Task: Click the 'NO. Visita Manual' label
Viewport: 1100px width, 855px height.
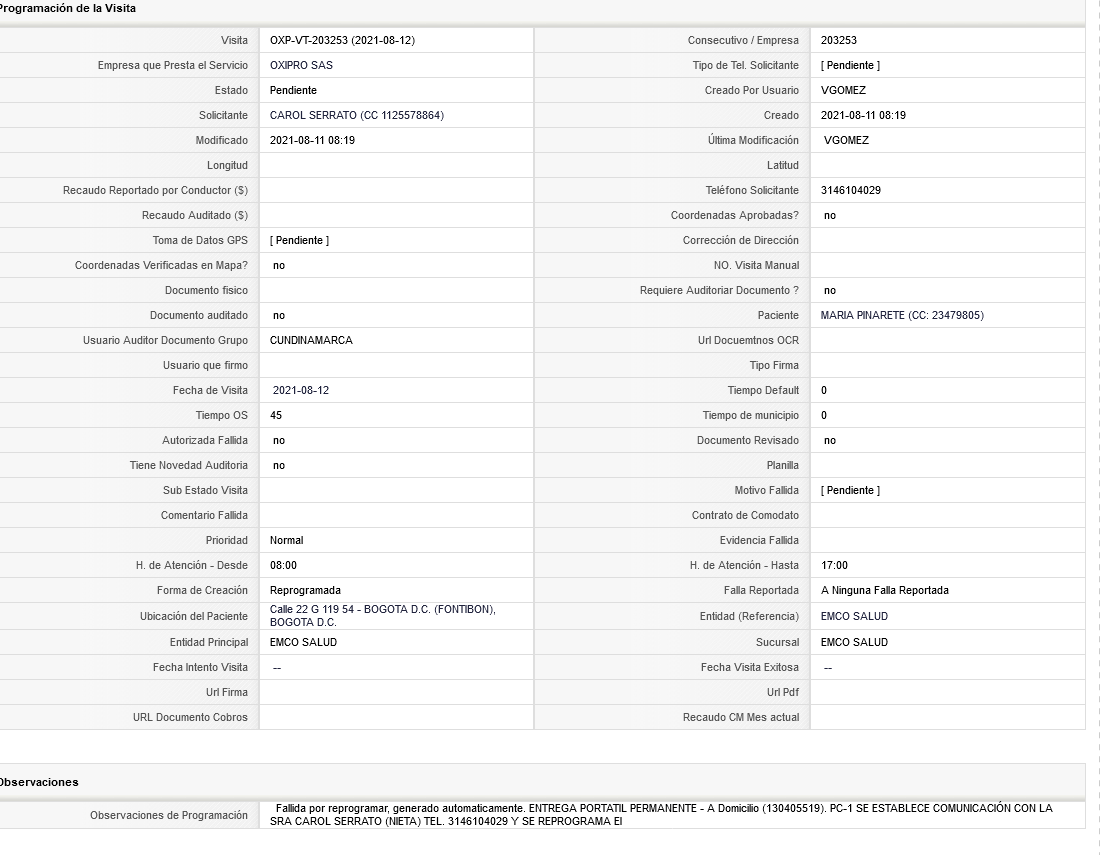Action: click(756, 265)
